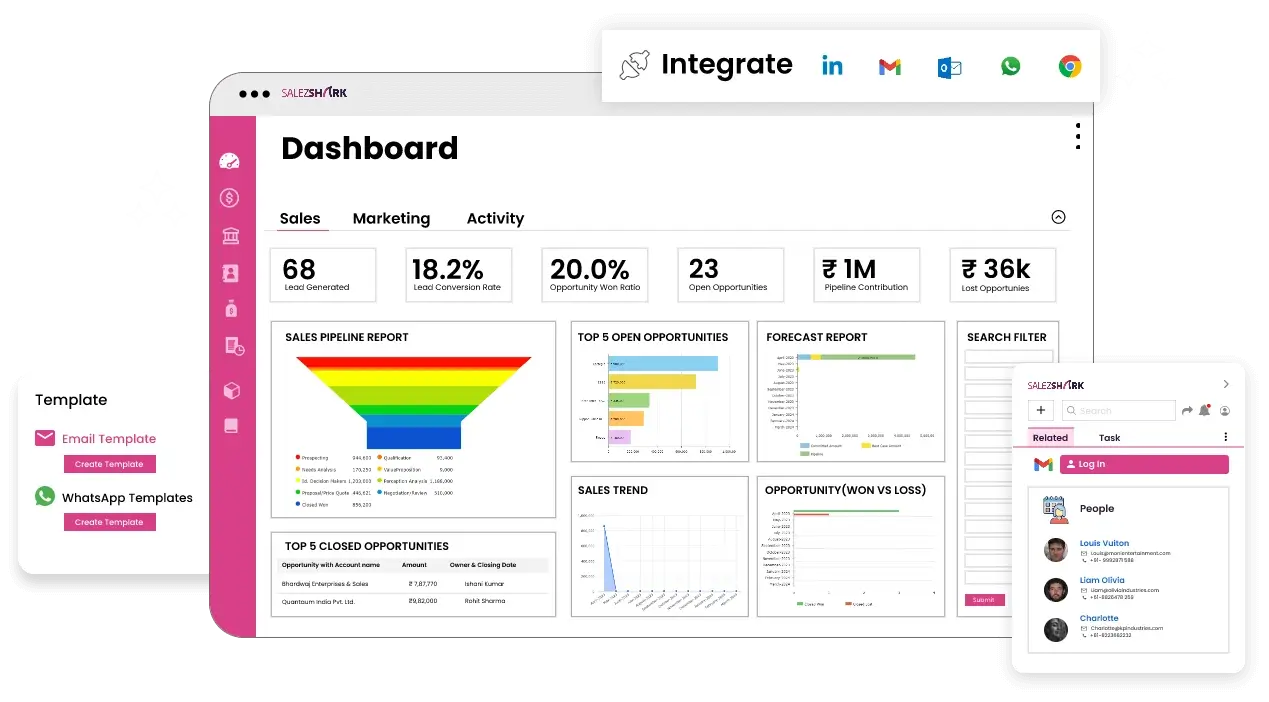
Task: Click the Search field in the side panel
Action: pyautogui.click(x=1118, y=410)
